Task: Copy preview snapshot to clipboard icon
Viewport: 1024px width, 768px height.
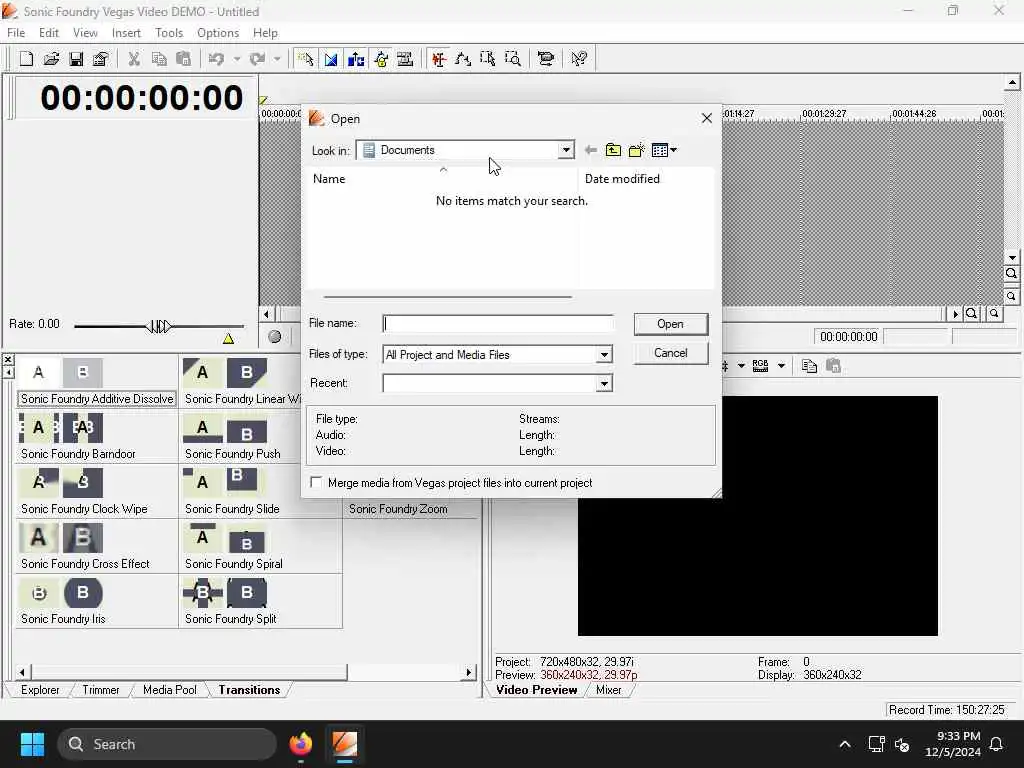Action: pos(809,366)
